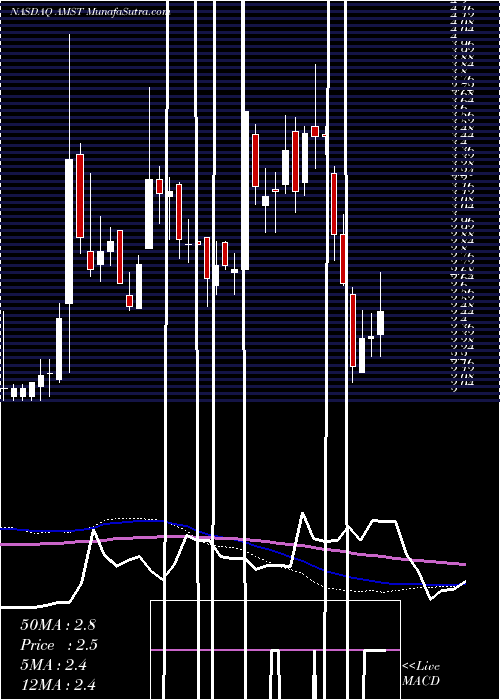
Task: Click the '12MA : 2.4' label
Action: [x=58, y=684]
